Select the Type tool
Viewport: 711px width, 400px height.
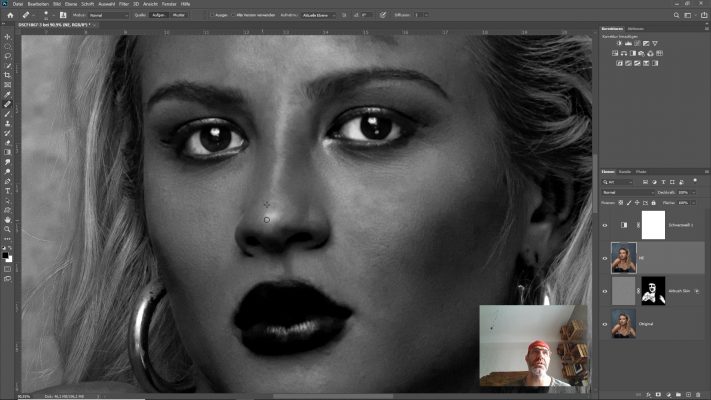click(x=7, y=190)
